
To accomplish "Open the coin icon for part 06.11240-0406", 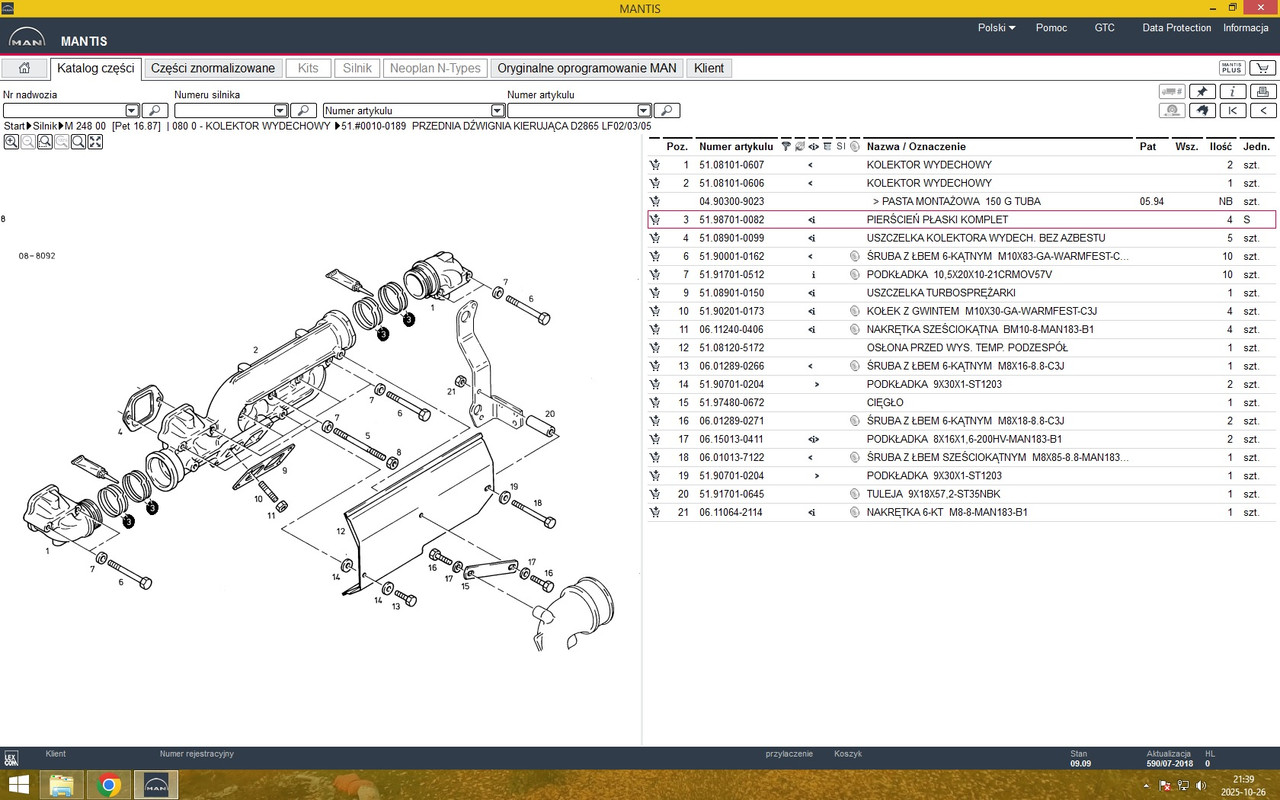I will point(854,329).
